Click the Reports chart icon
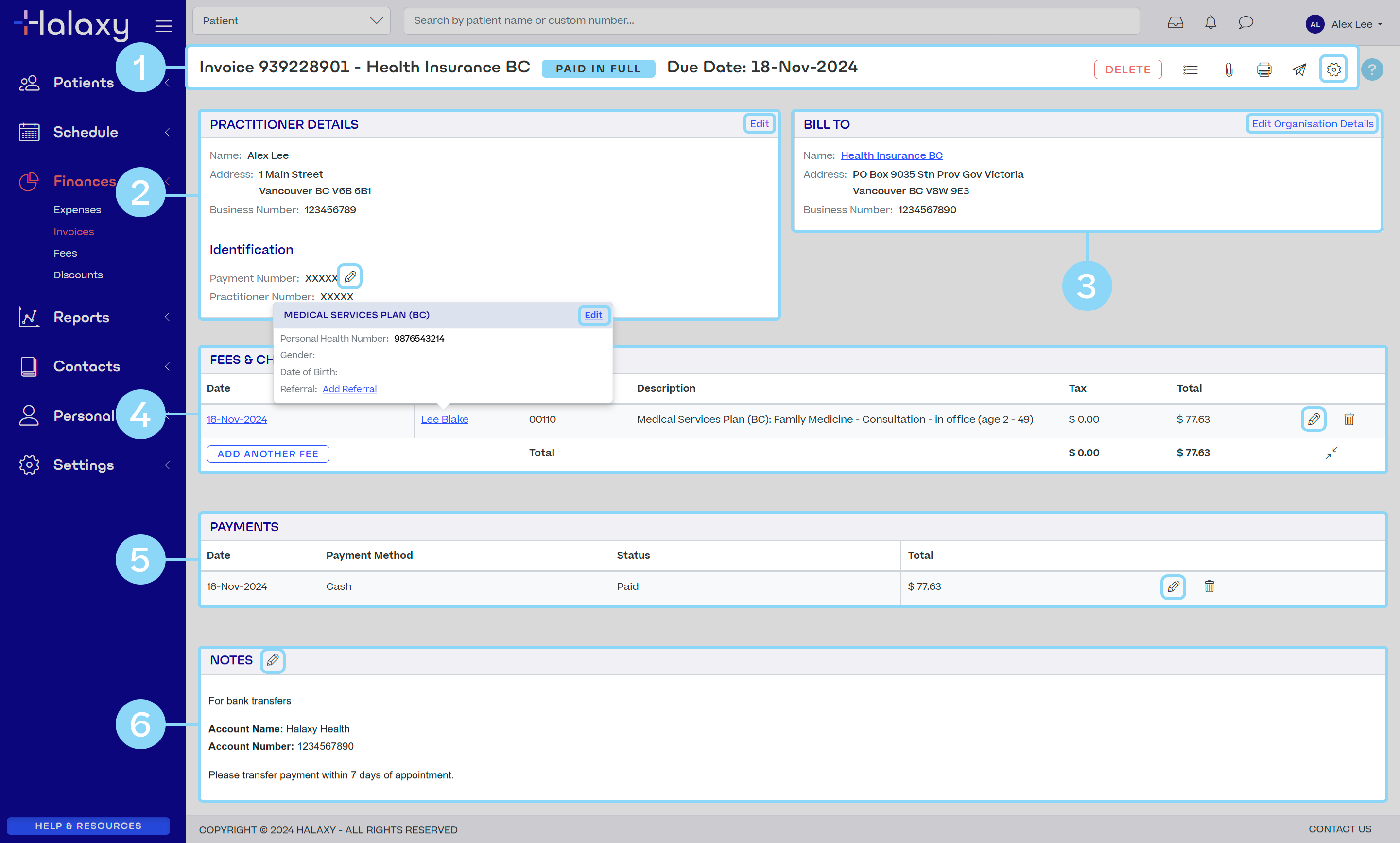1400x843 pixels. (29, 317)
